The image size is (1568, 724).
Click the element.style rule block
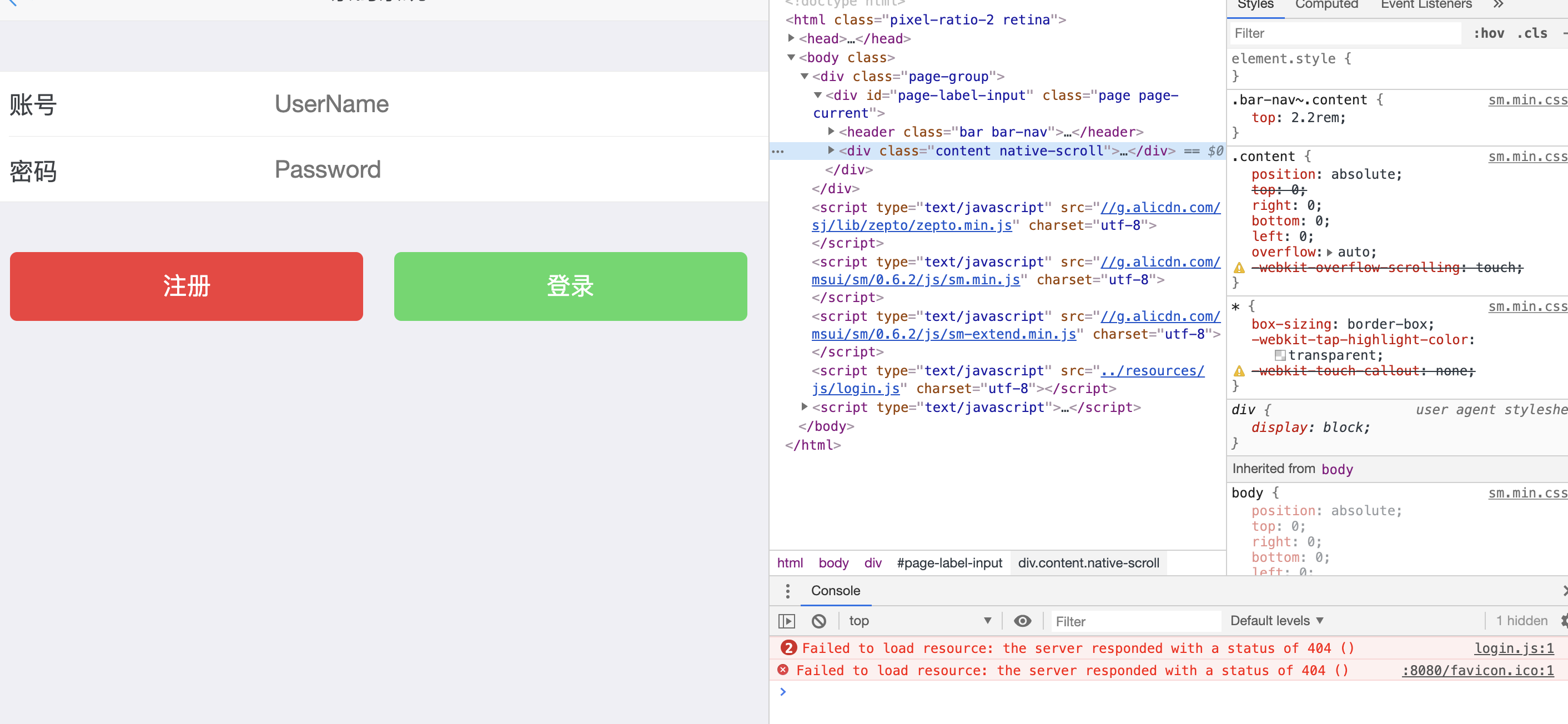click(1398, 67)
